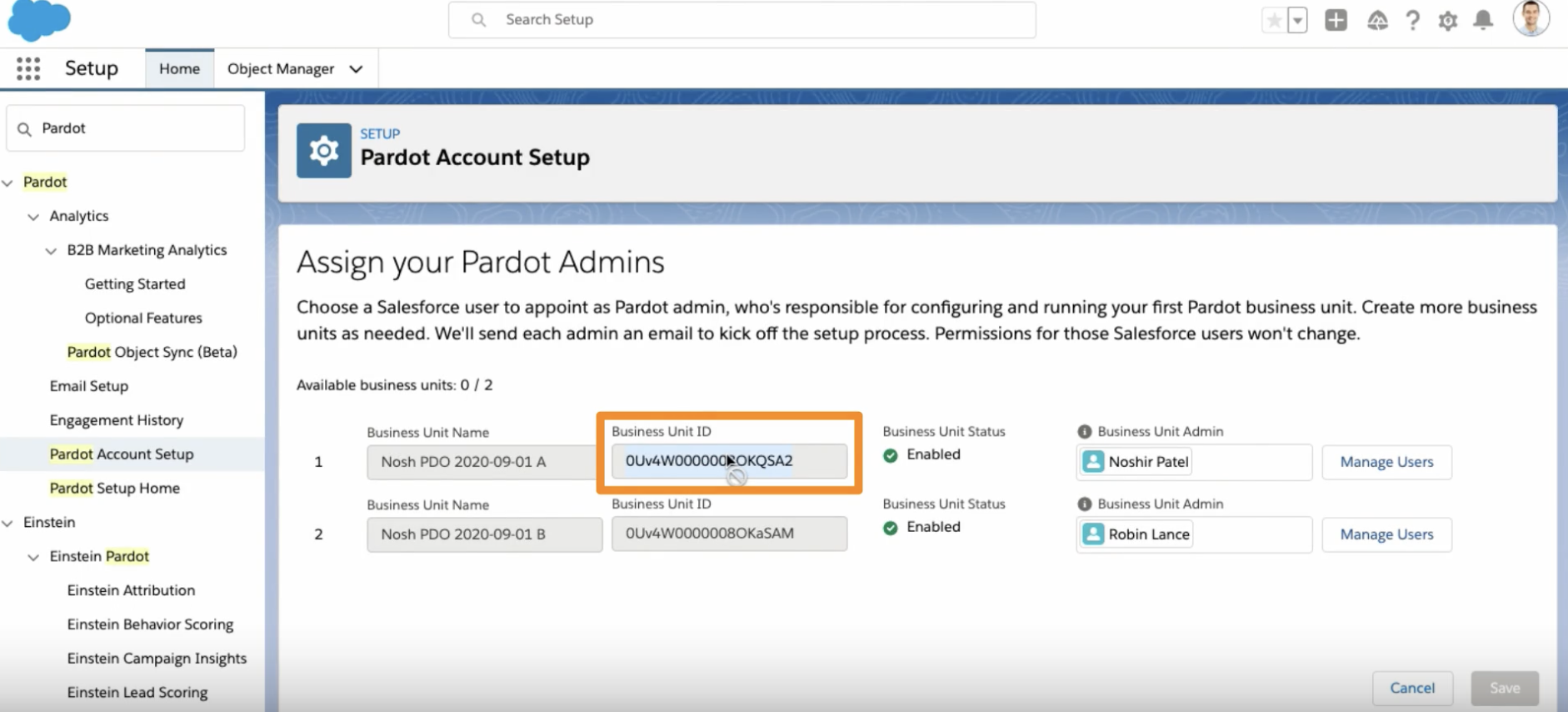The image size is (1568, 712).
Task: Click info icon for Nosh PDO A admin
Action: click(1084, 431)
